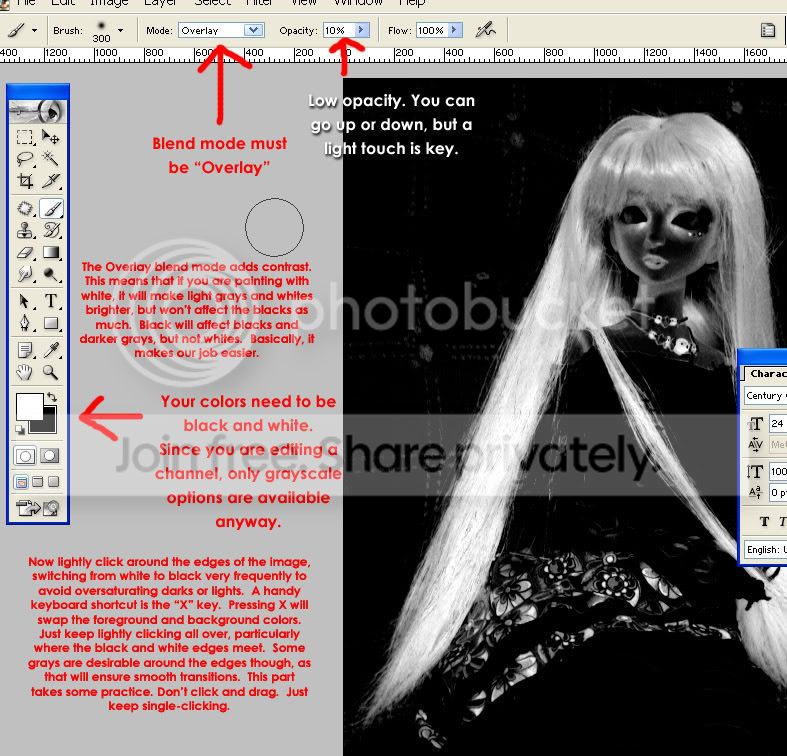Click the Adobe Online image atop toolbox
This screenshot has height=756, width=787.
[x=38, y=111]
